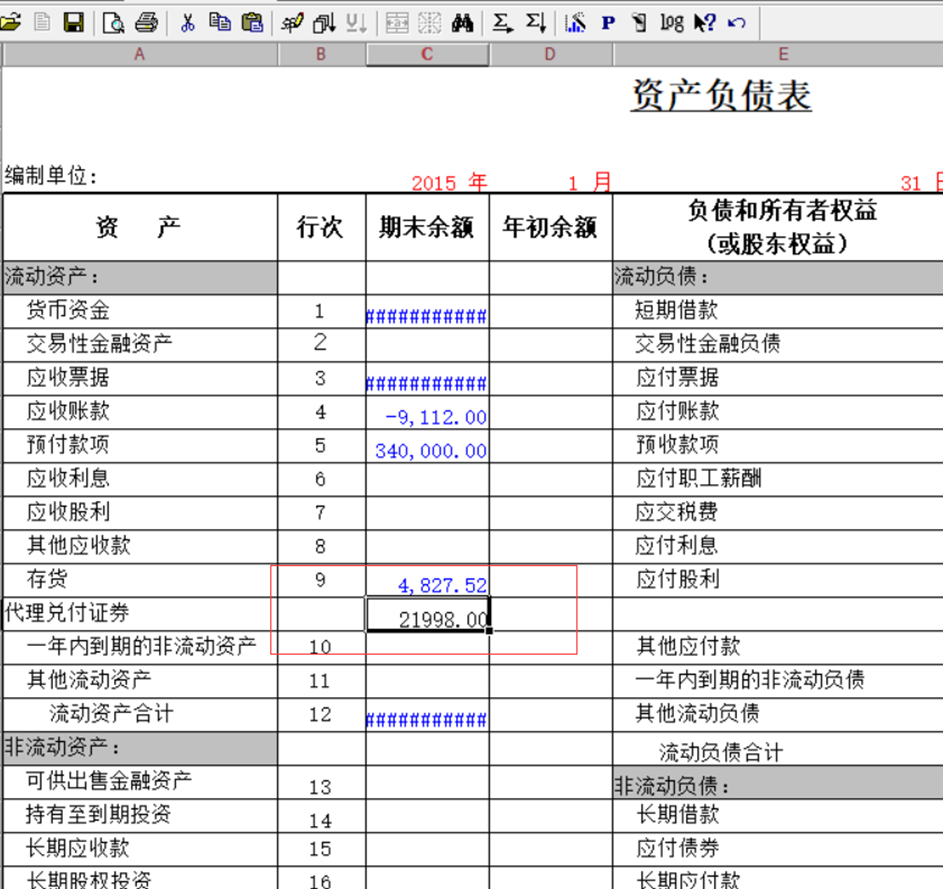Viewport: 943px width, 889px height.
Task: Select the 长期应收款 cell
Action: click(140, 850)
